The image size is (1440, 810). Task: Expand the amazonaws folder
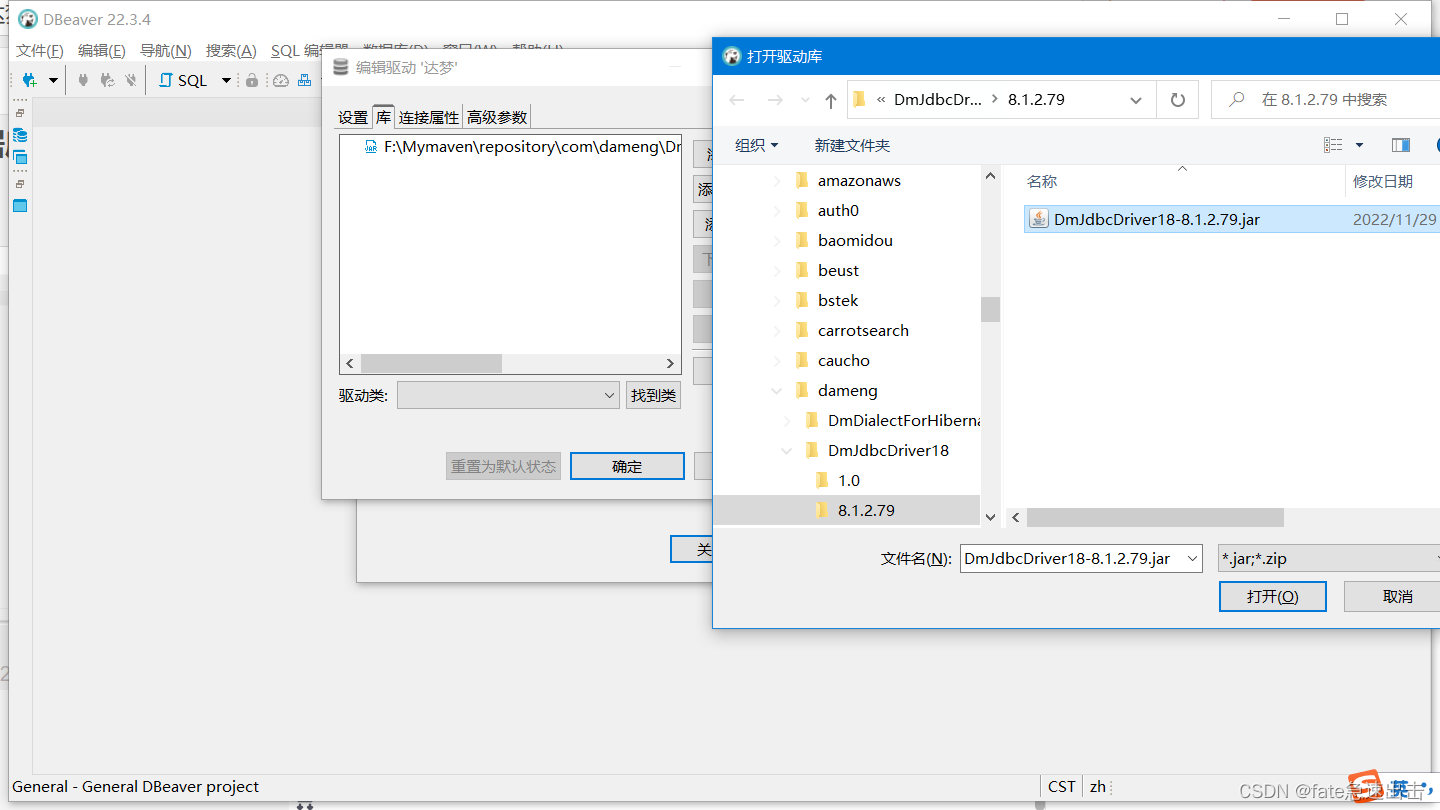[x=778, y=181]
